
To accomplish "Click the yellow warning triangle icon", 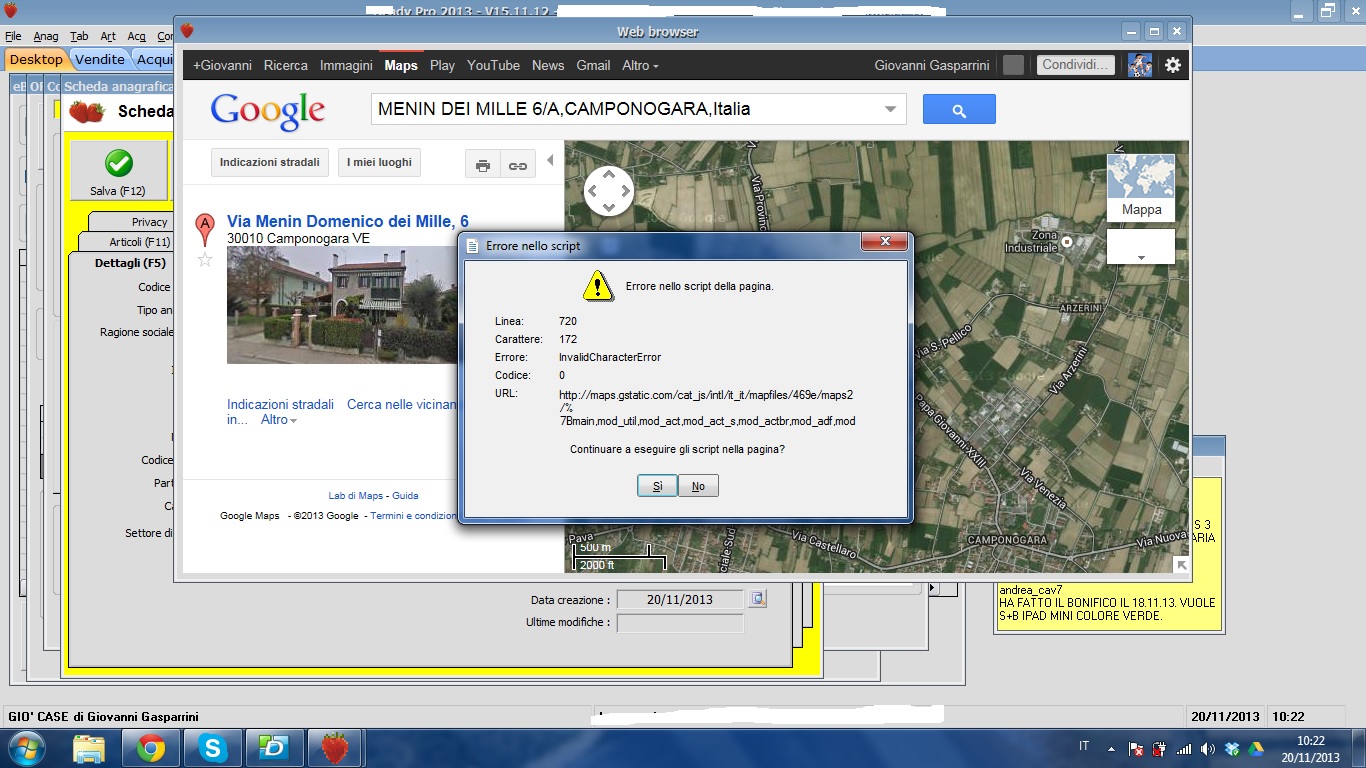I will tap(598, 286).
